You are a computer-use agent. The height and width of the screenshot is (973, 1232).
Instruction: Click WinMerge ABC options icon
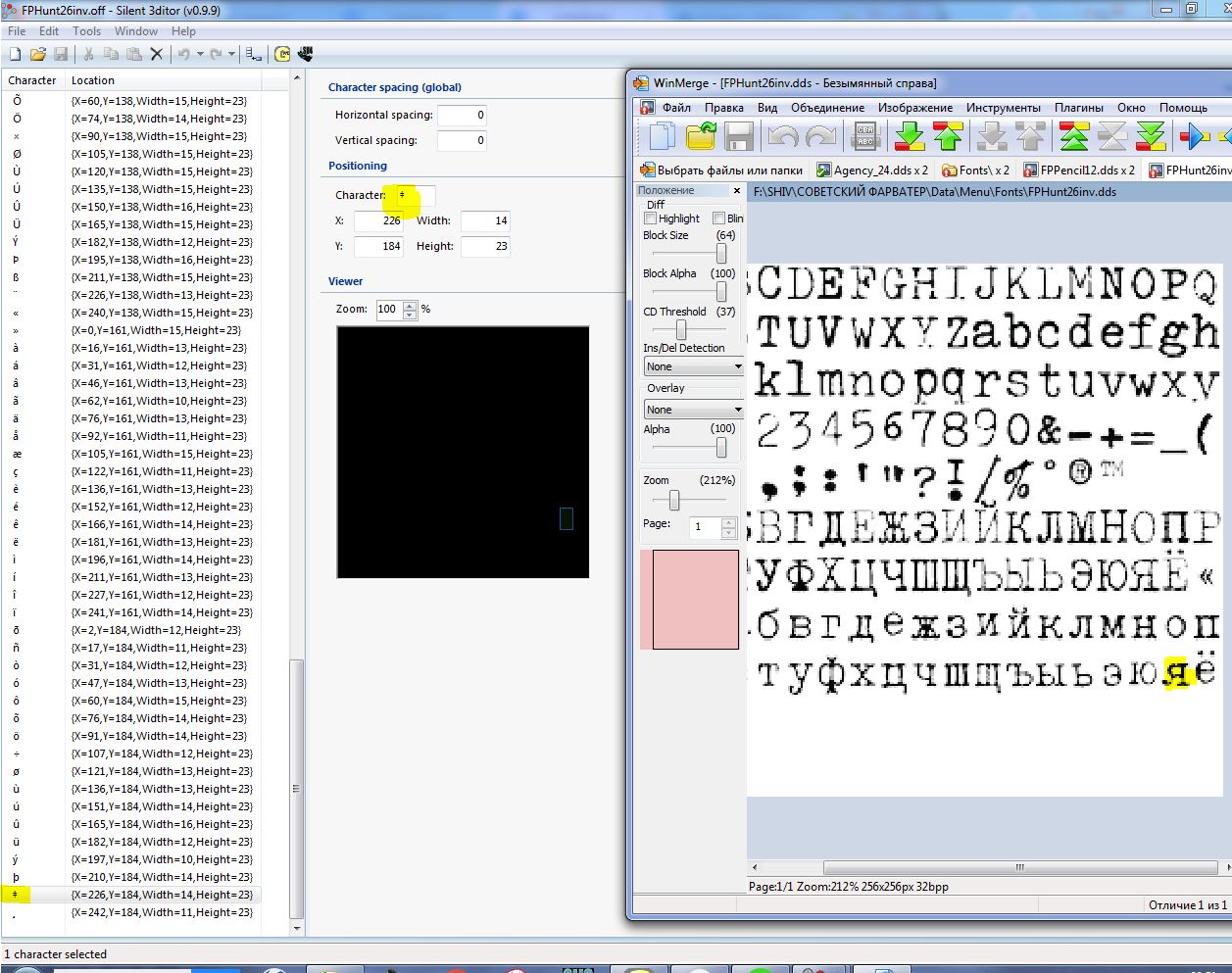click(x=865, y=137)
